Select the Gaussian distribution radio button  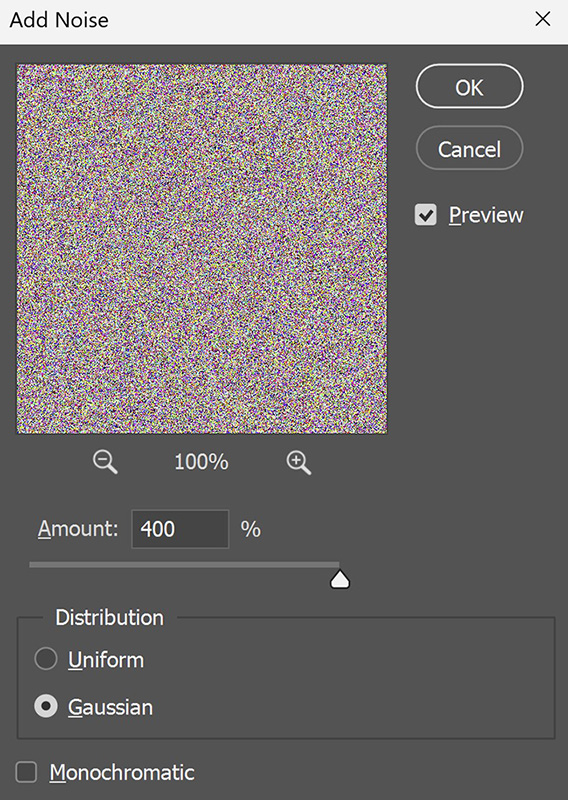pyautogui.click(x=45, y=706)
